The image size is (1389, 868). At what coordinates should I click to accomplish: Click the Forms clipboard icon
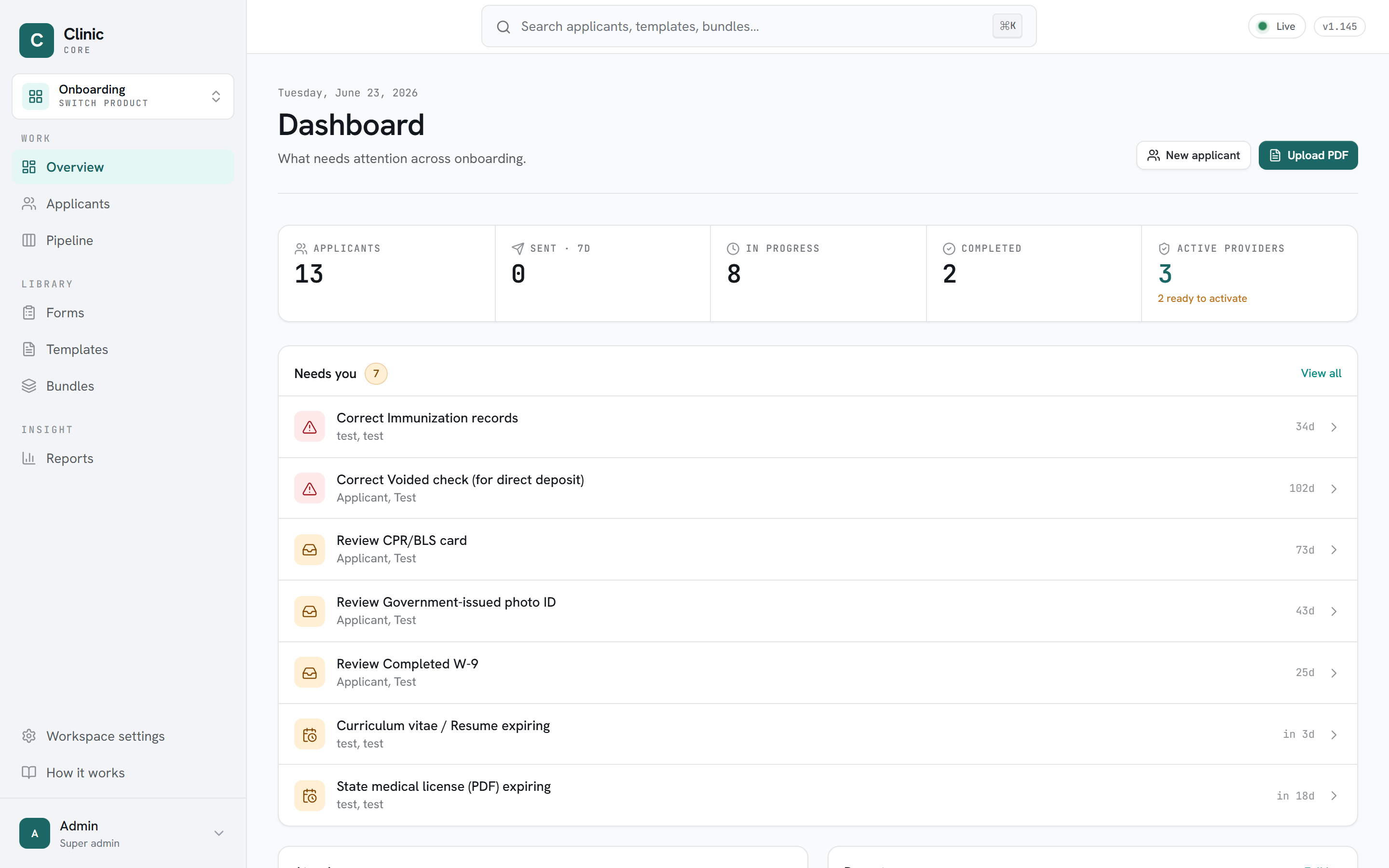29,312
